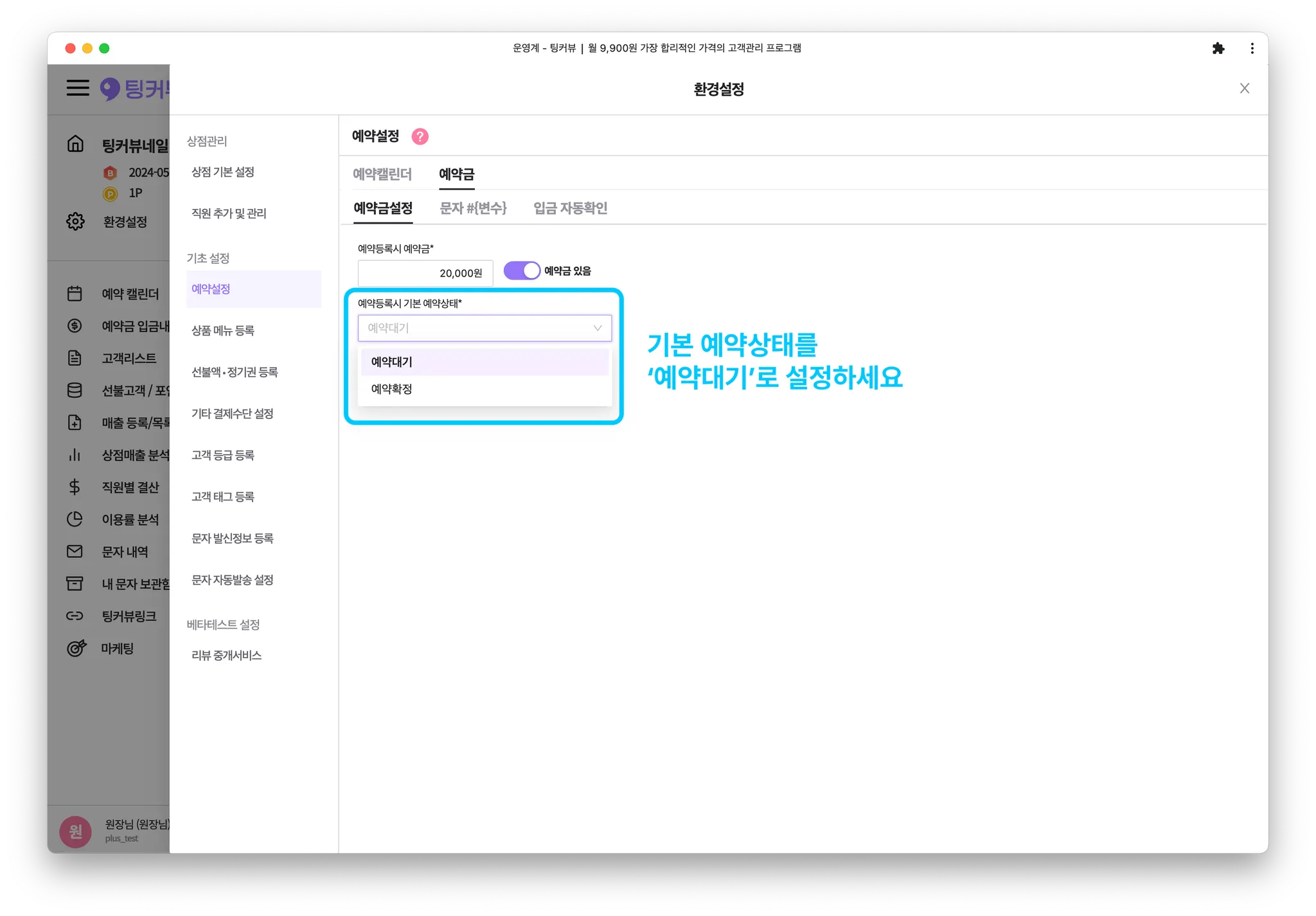Viewport: 1316px width, 916px height.
Task: Expand the 기본 예약상태 dropdown arrow
Action: [597, 328]
